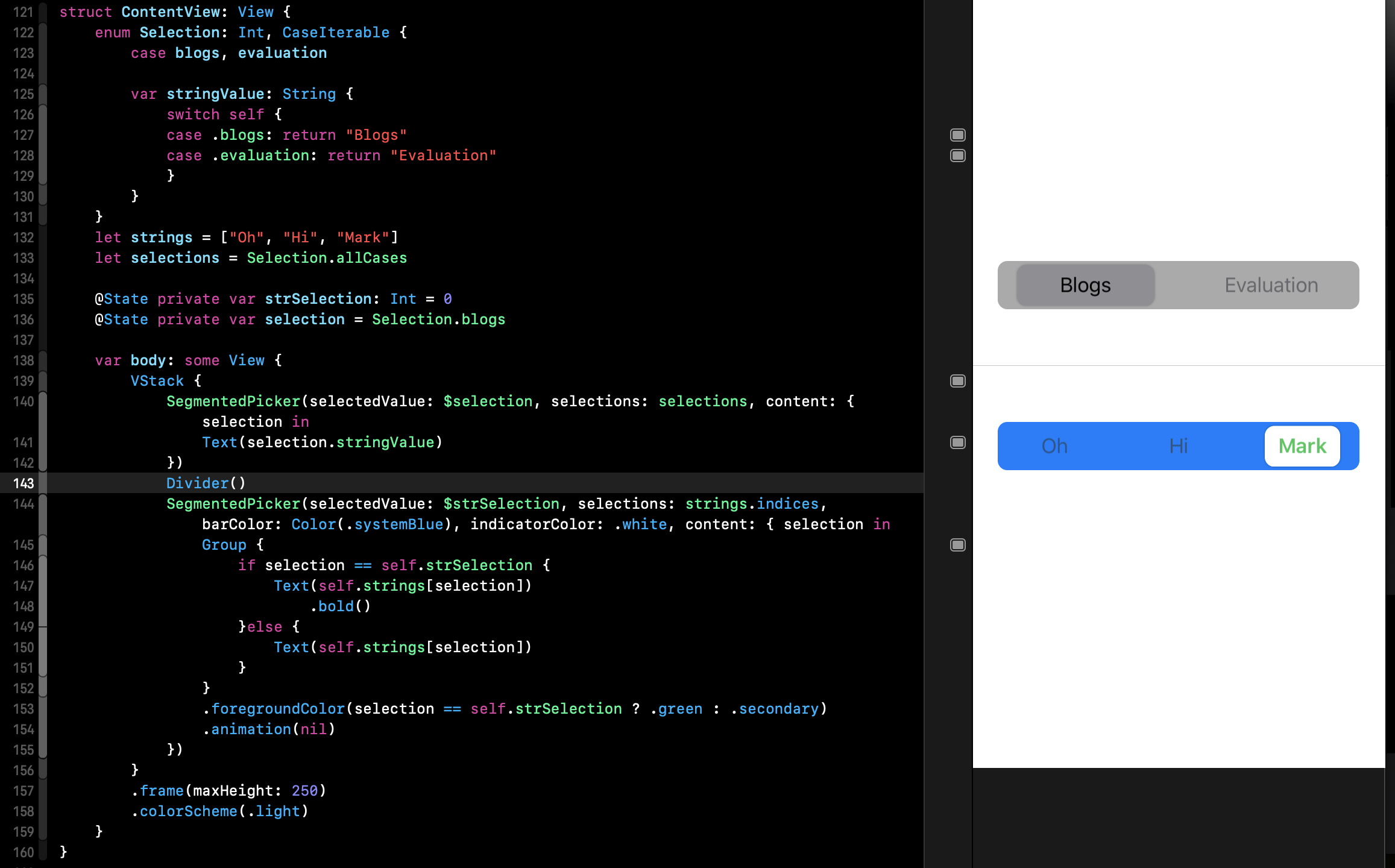This screenshot has width=1395, height=868.
Task: Click Selection.blogs on line 136
Action: (438, 319)
